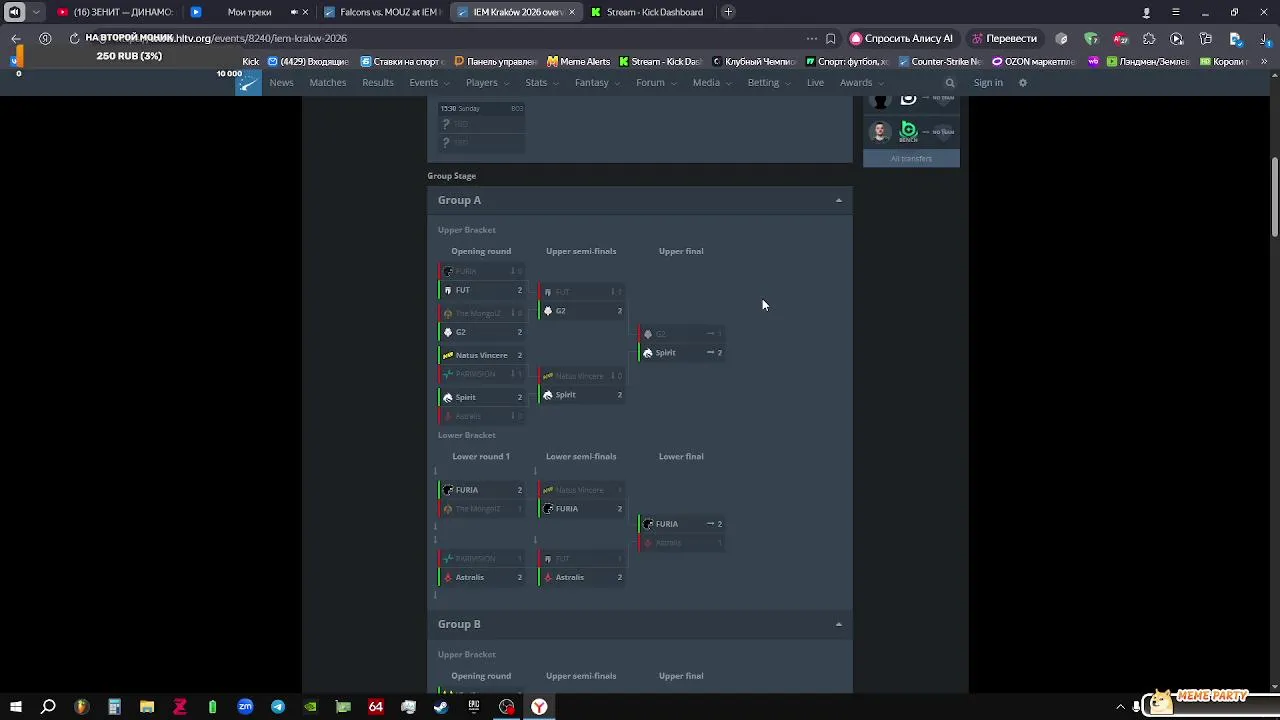Collapse the Group A section
This screenshot has width=1280, height=720.
point(838,200)
